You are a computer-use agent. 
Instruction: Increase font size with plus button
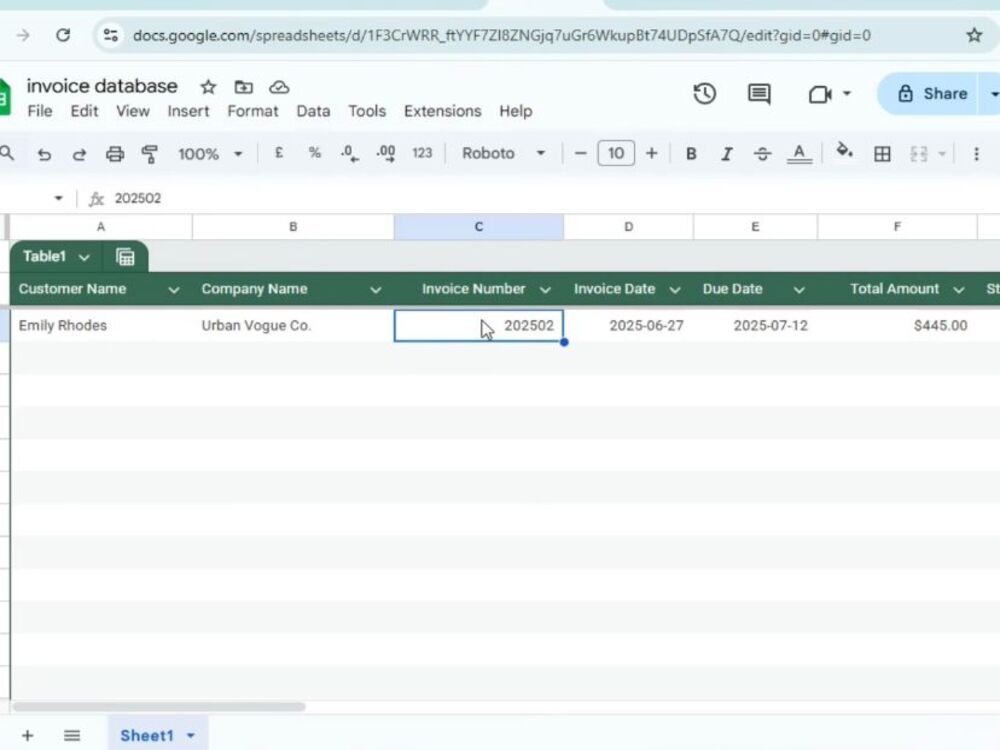click(651, 153)
